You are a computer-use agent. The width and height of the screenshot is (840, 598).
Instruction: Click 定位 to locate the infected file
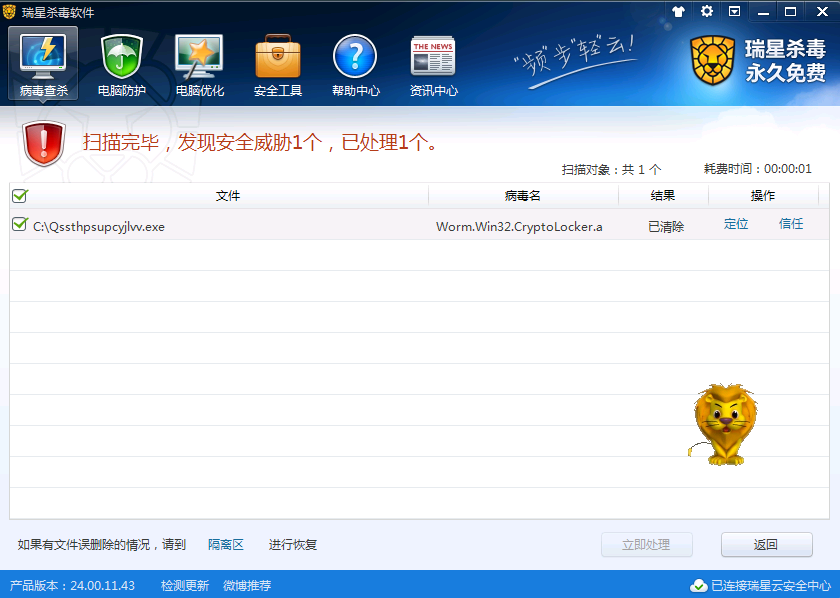coord(736,224)
